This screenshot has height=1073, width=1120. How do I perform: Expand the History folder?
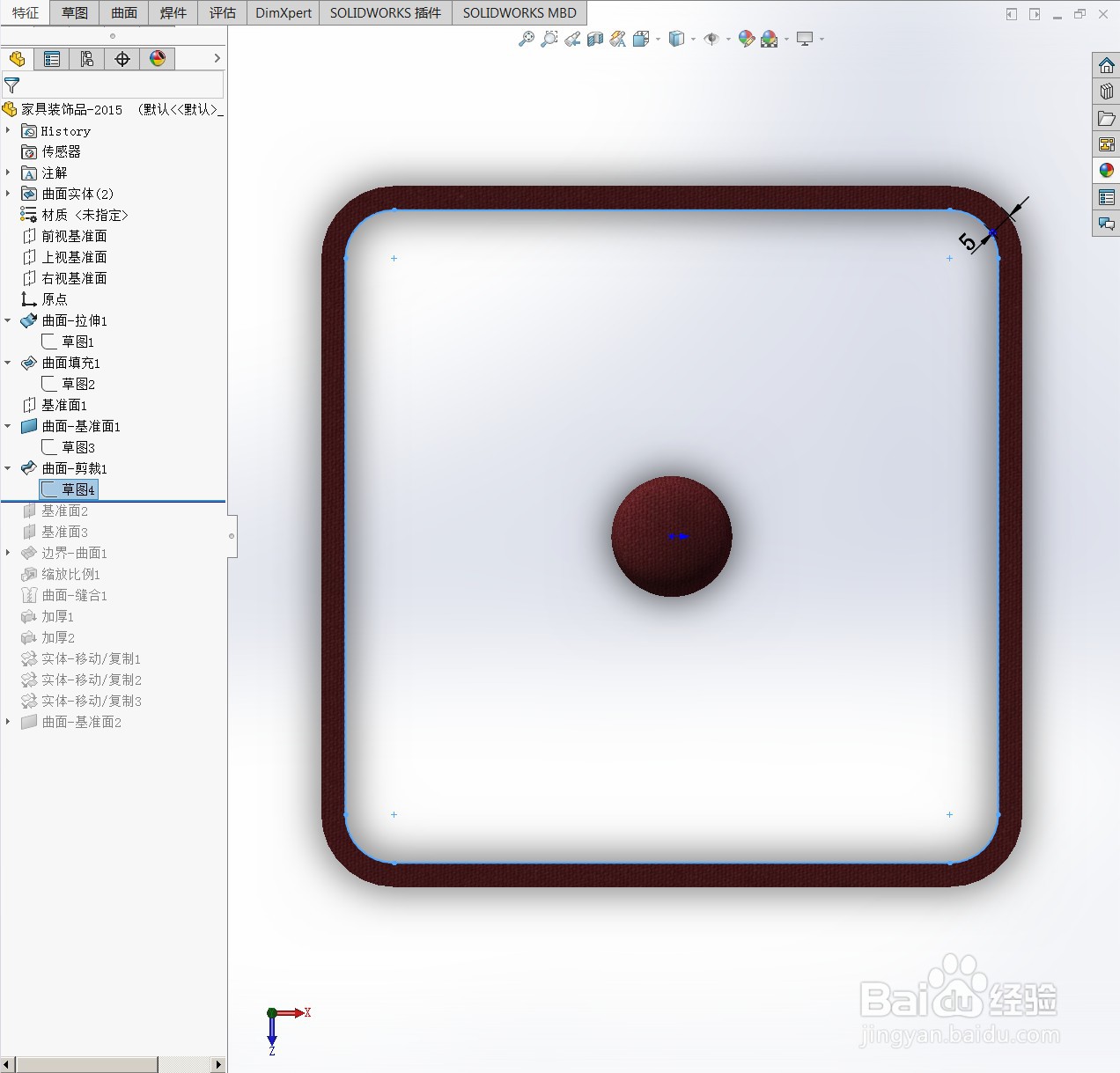tap(8, 130)
